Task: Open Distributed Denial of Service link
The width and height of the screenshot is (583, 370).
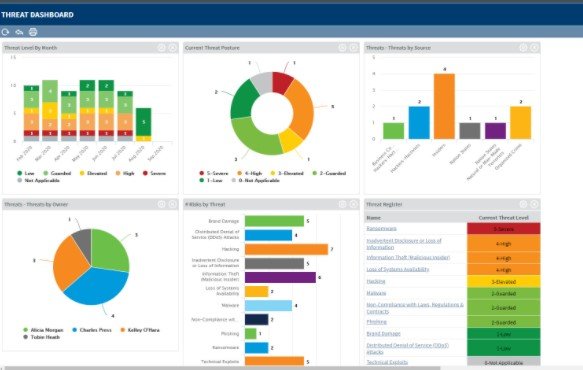Action: 408,348
